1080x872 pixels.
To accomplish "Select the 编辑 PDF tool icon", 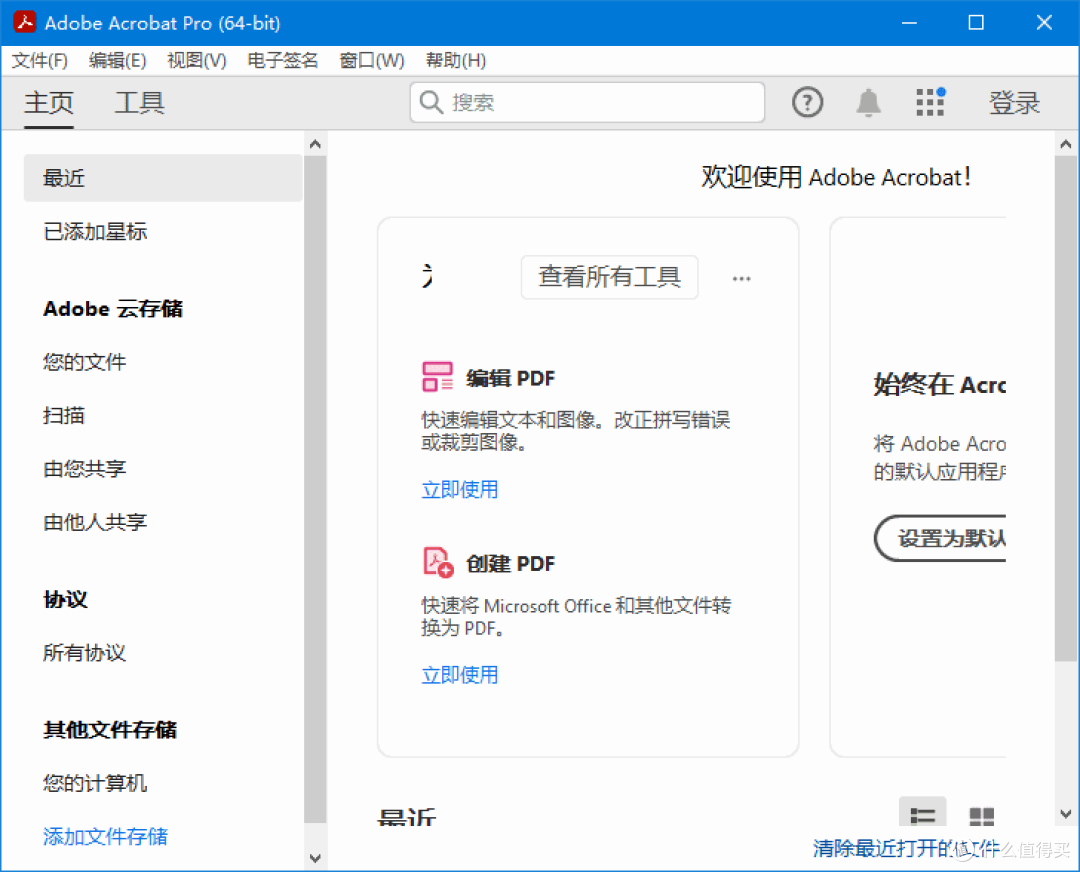I will (x=437, y=376).
